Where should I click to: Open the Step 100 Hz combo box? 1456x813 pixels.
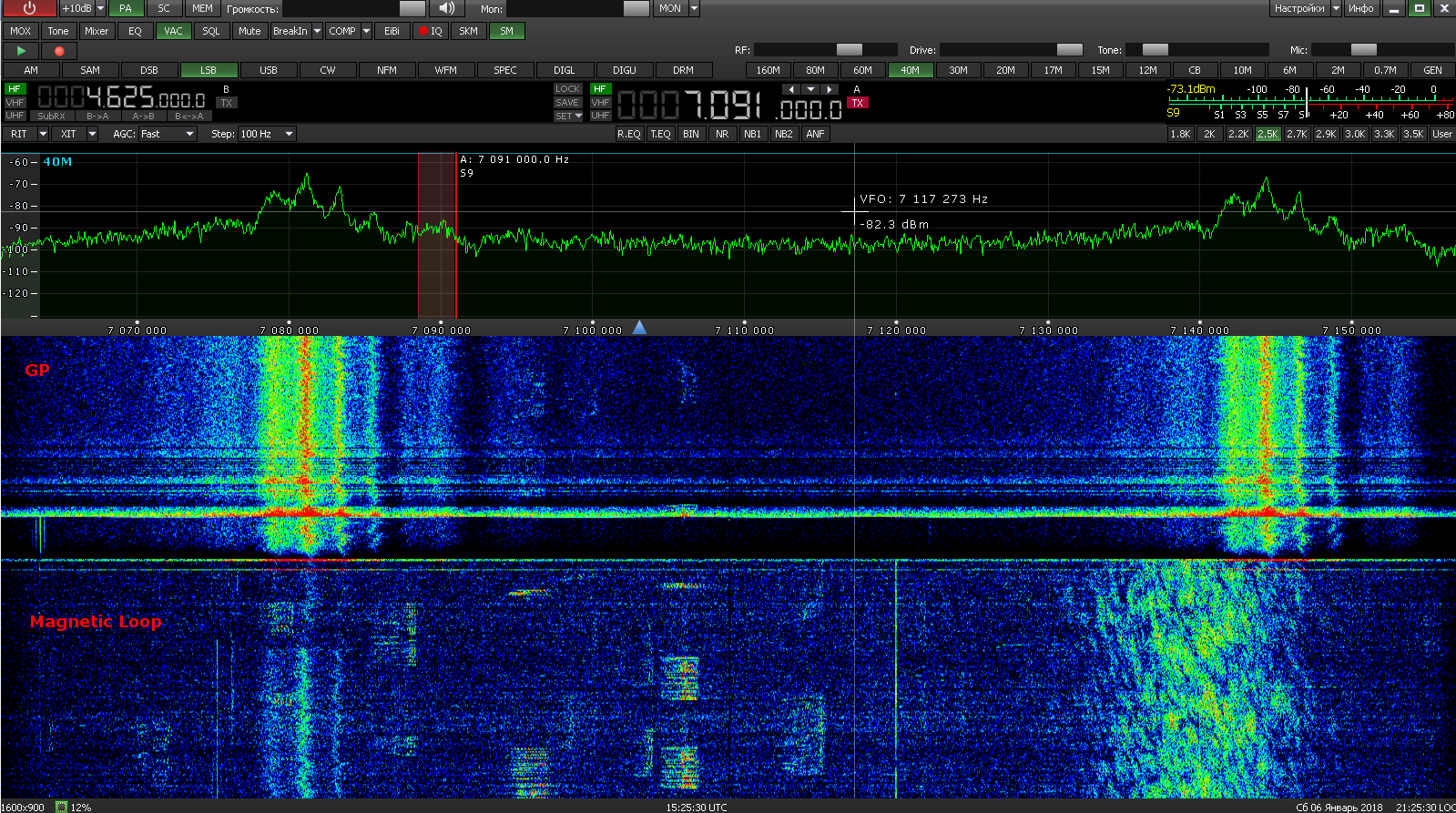coord(267,134)
